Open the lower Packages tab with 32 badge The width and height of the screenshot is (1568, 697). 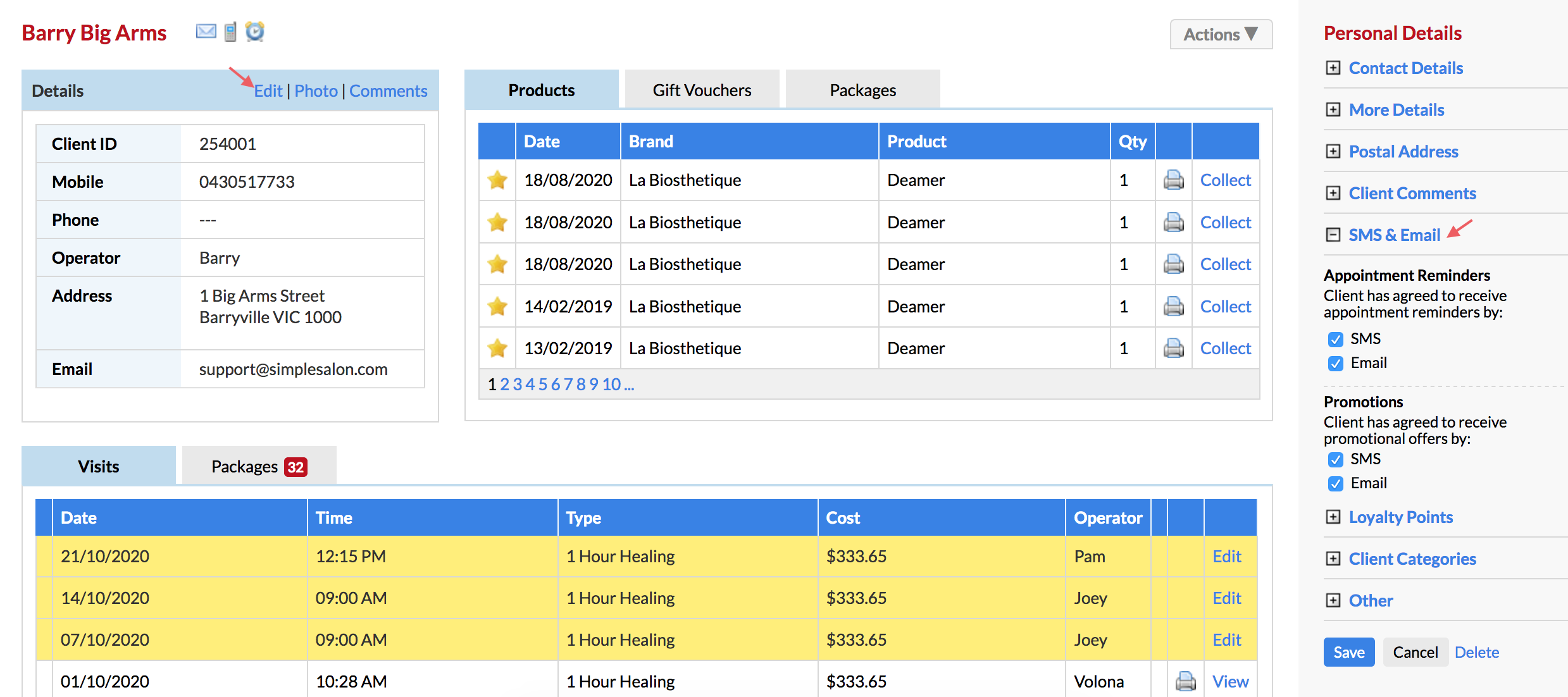(259, 467)
